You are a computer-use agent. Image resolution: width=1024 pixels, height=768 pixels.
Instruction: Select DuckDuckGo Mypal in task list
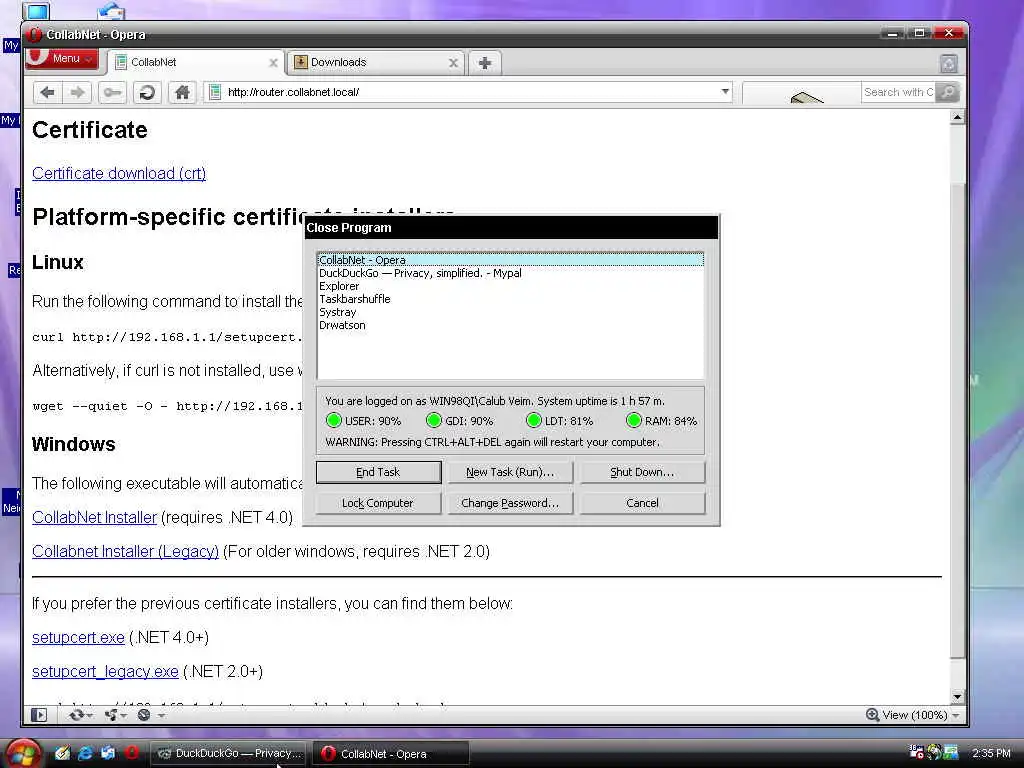(x=510, y=273)
